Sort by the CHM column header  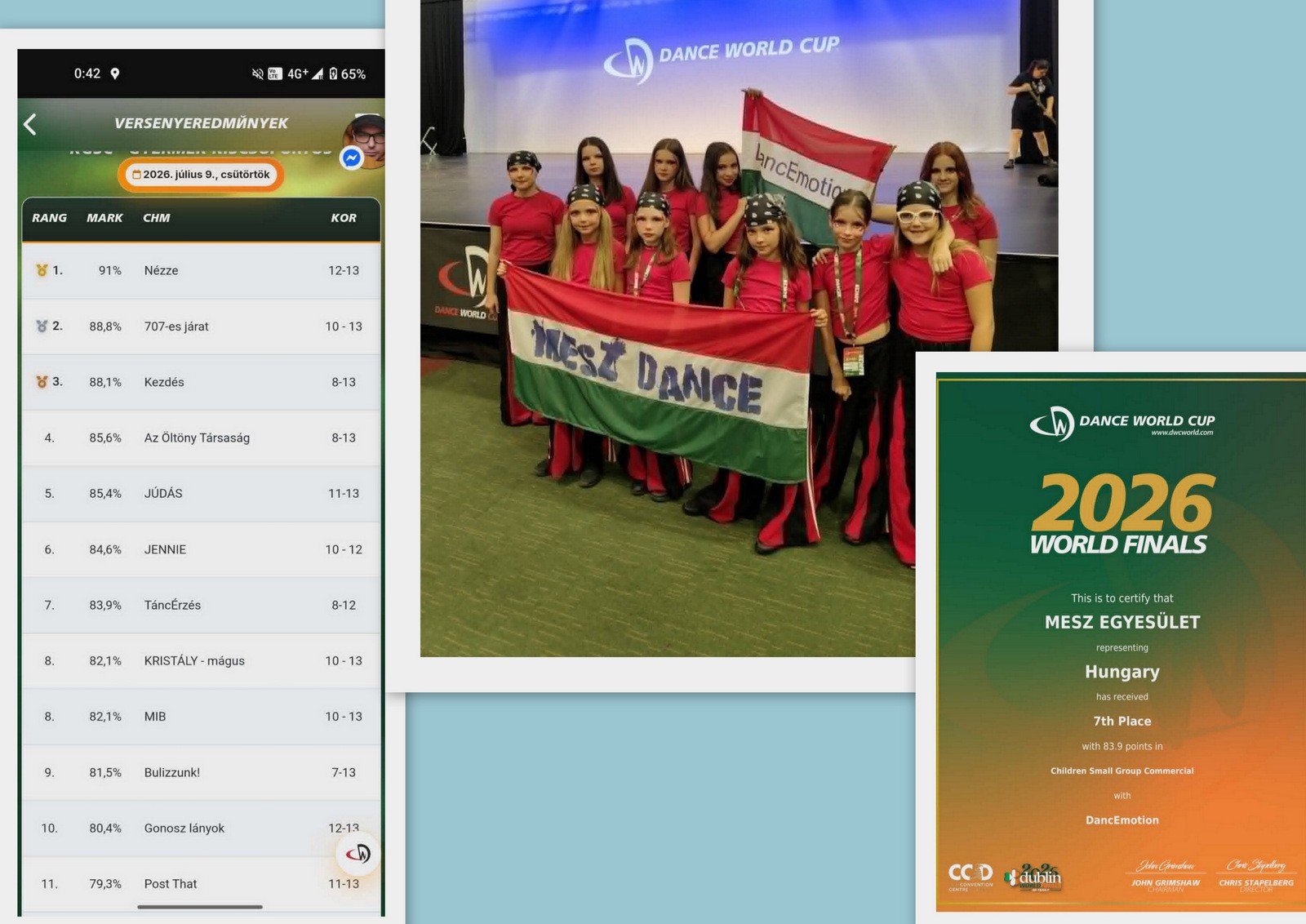[157, 218]
